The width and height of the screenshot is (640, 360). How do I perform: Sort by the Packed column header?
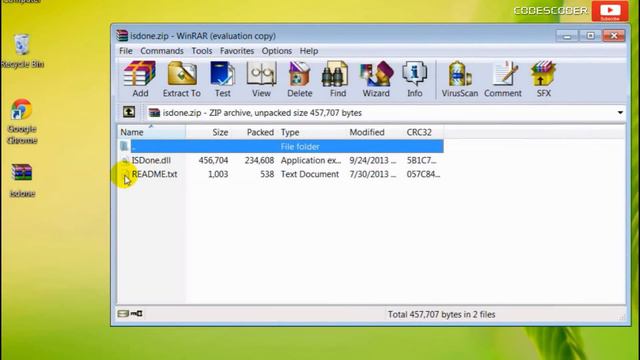(254, 132)
